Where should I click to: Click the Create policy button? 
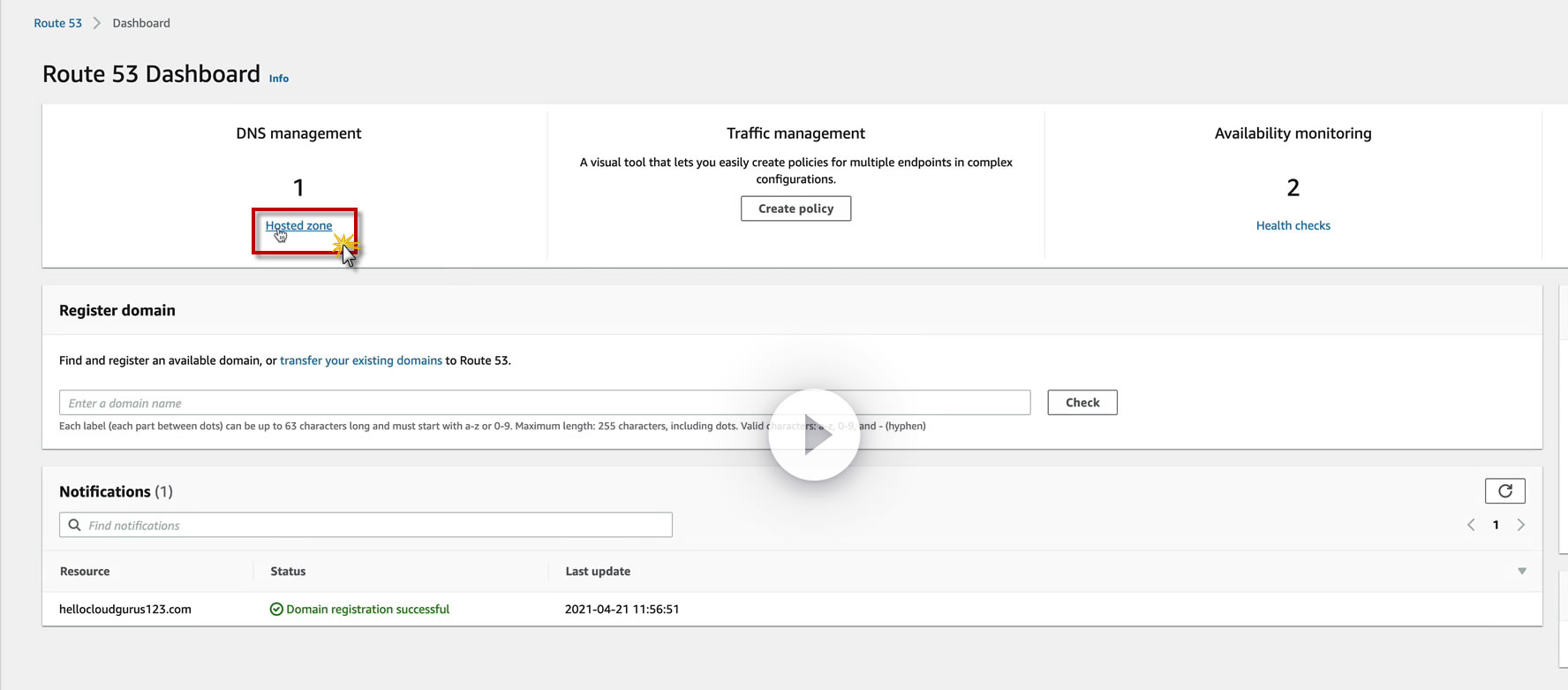tap(795, 209)
